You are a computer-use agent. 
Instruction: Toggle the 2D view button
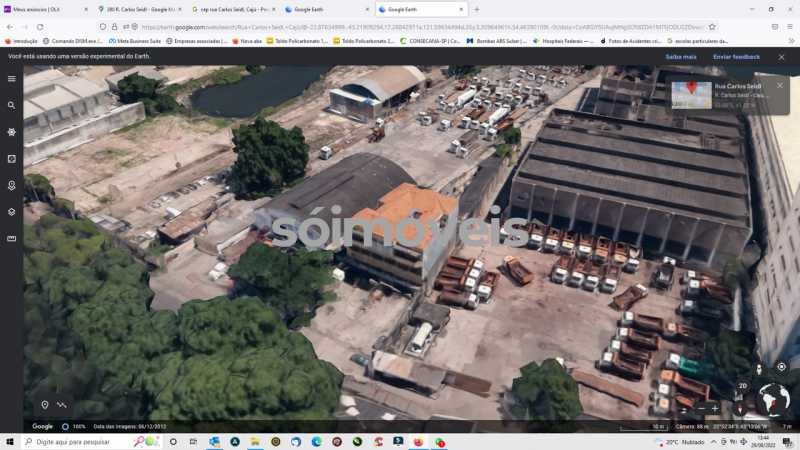742,386
